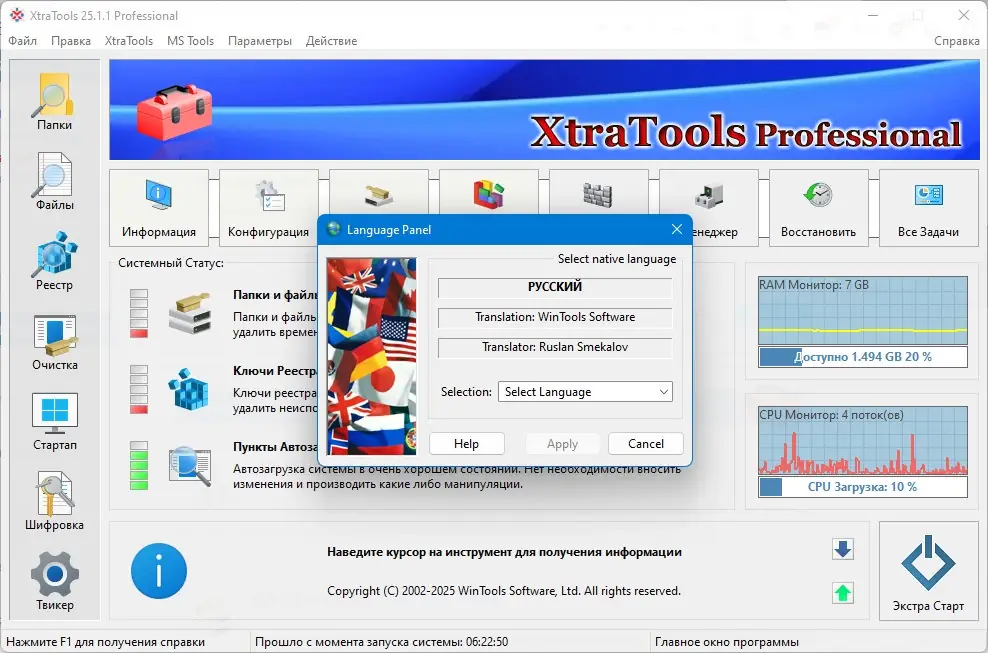Click Cancel in Language Panel
988x653 pixels.
pos(646,444)
